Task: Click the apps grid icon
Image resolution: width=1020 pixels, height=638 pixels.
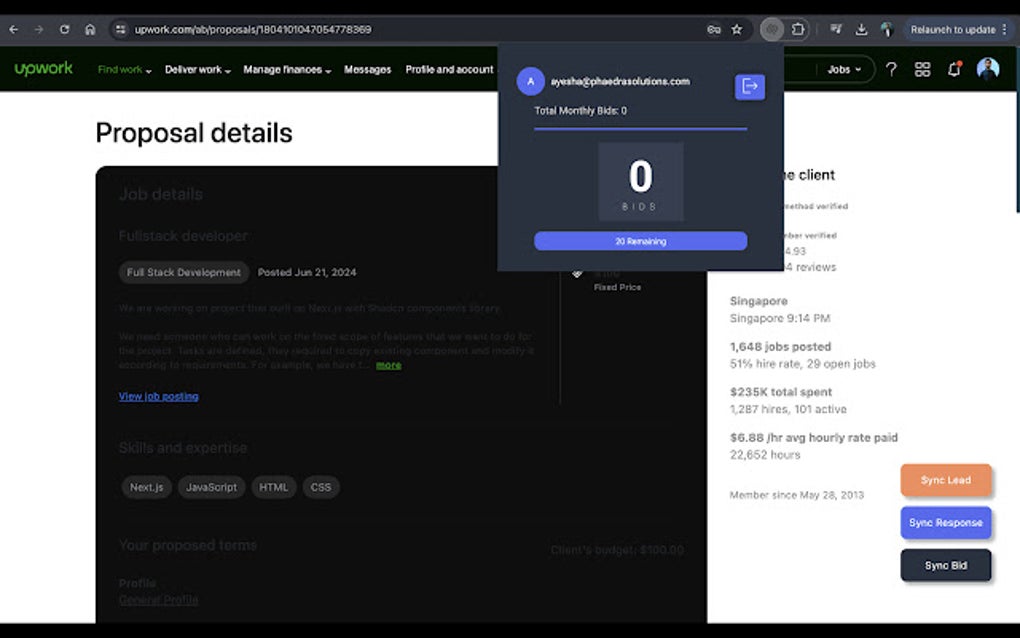Action: pyautogui.click(x=922, y=69)
